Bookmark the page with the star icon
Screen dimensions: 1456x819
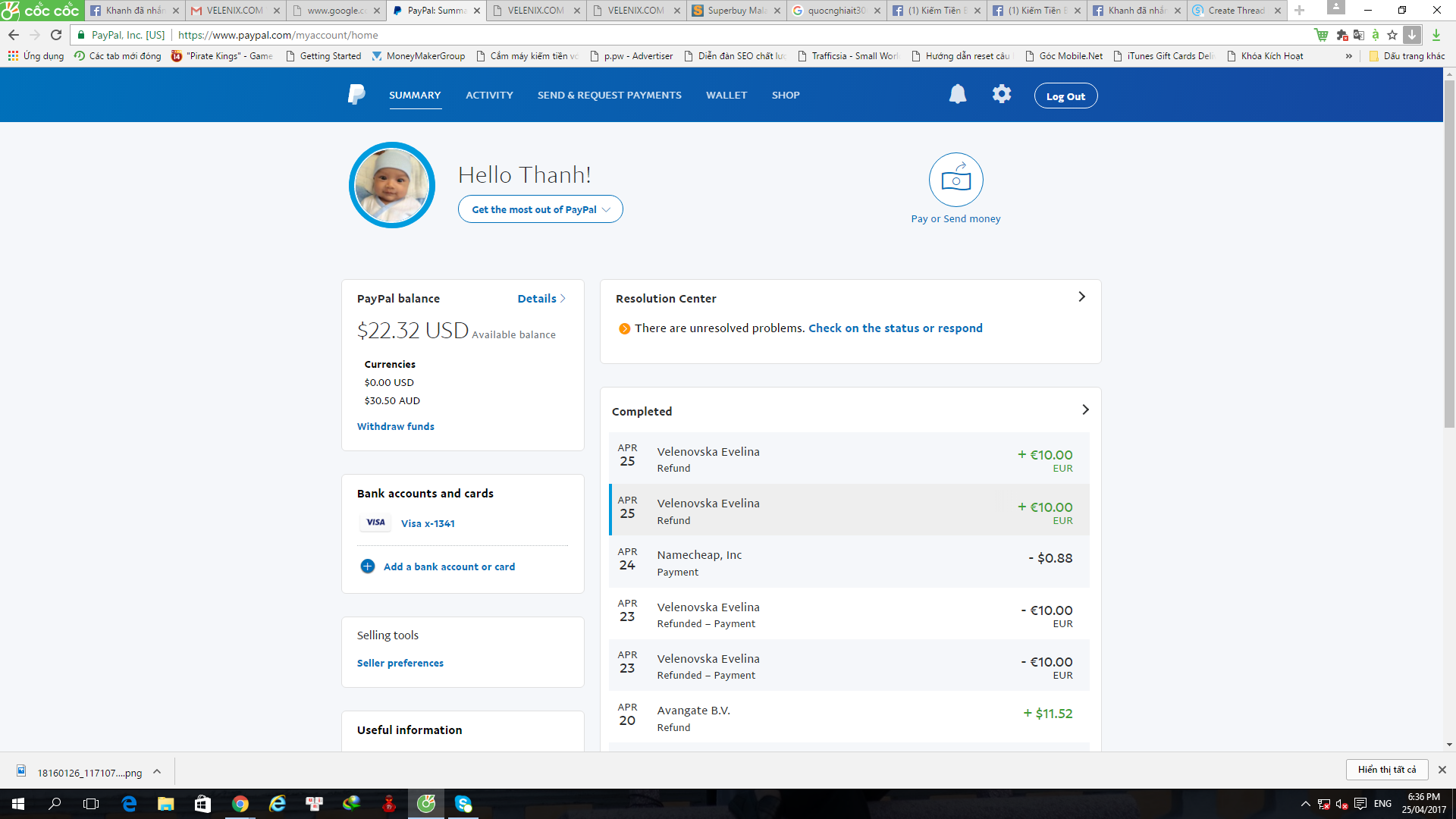tap(1392, 35)
